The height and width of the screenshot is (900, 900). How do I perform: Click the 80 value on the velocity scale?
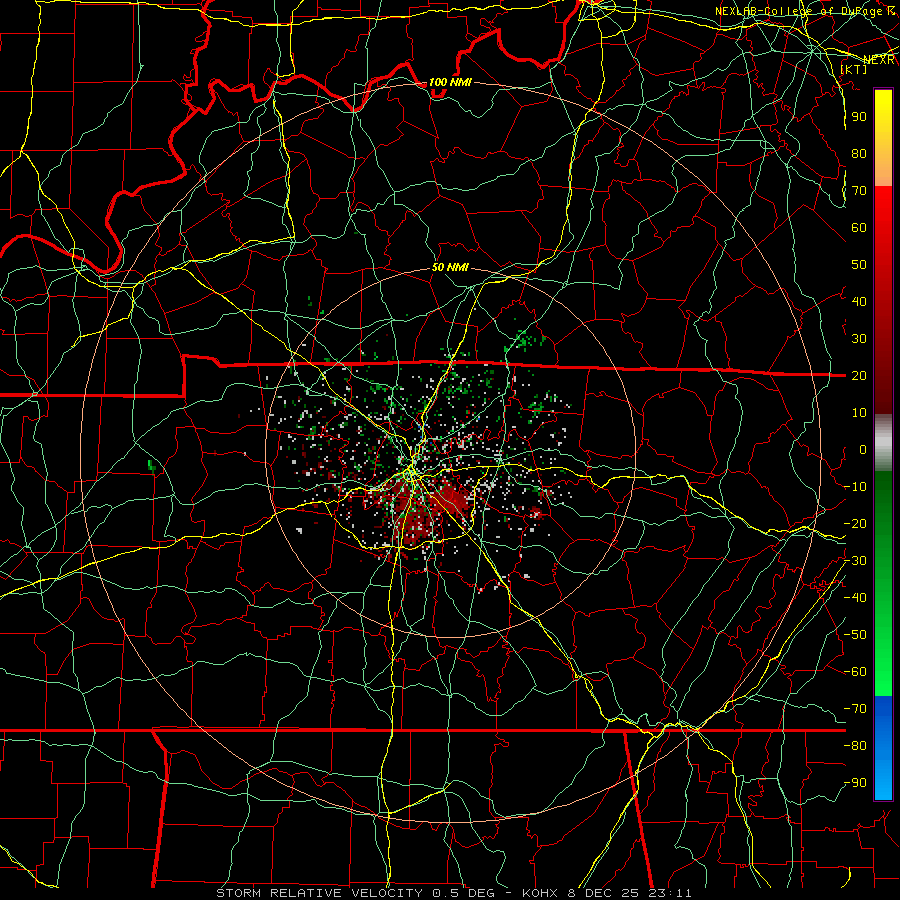[x=859, y=154]
